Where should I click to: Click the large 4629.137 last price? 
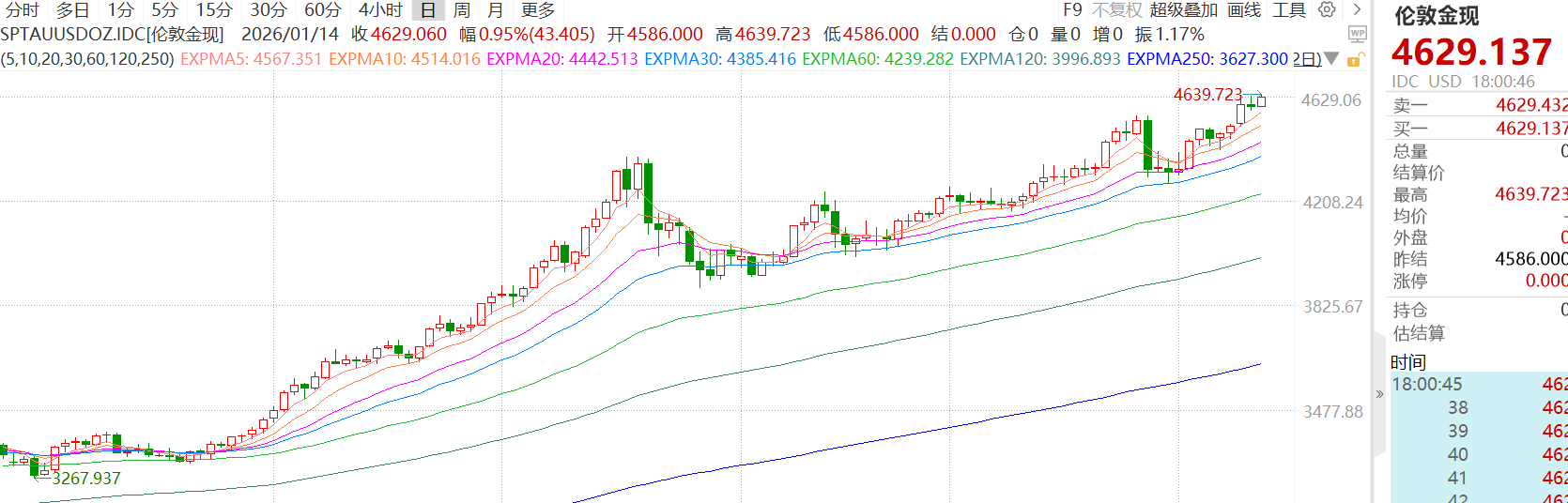tap(1471, 52)
